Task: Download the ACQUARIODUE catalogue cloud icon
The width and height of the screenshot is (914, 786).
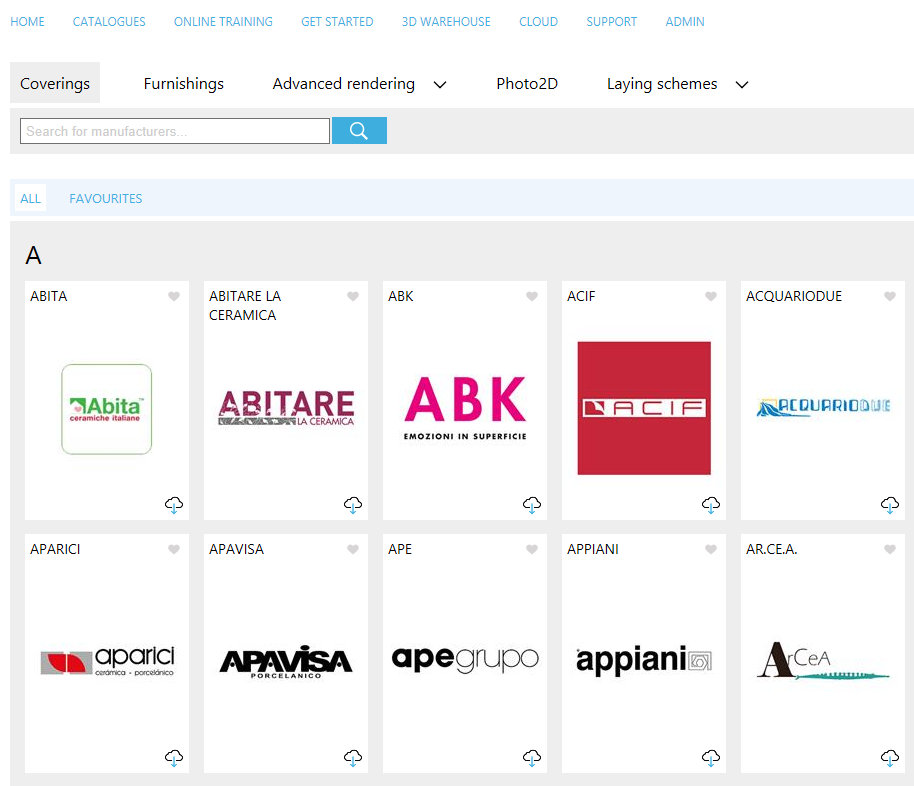Action: point(890,504)
